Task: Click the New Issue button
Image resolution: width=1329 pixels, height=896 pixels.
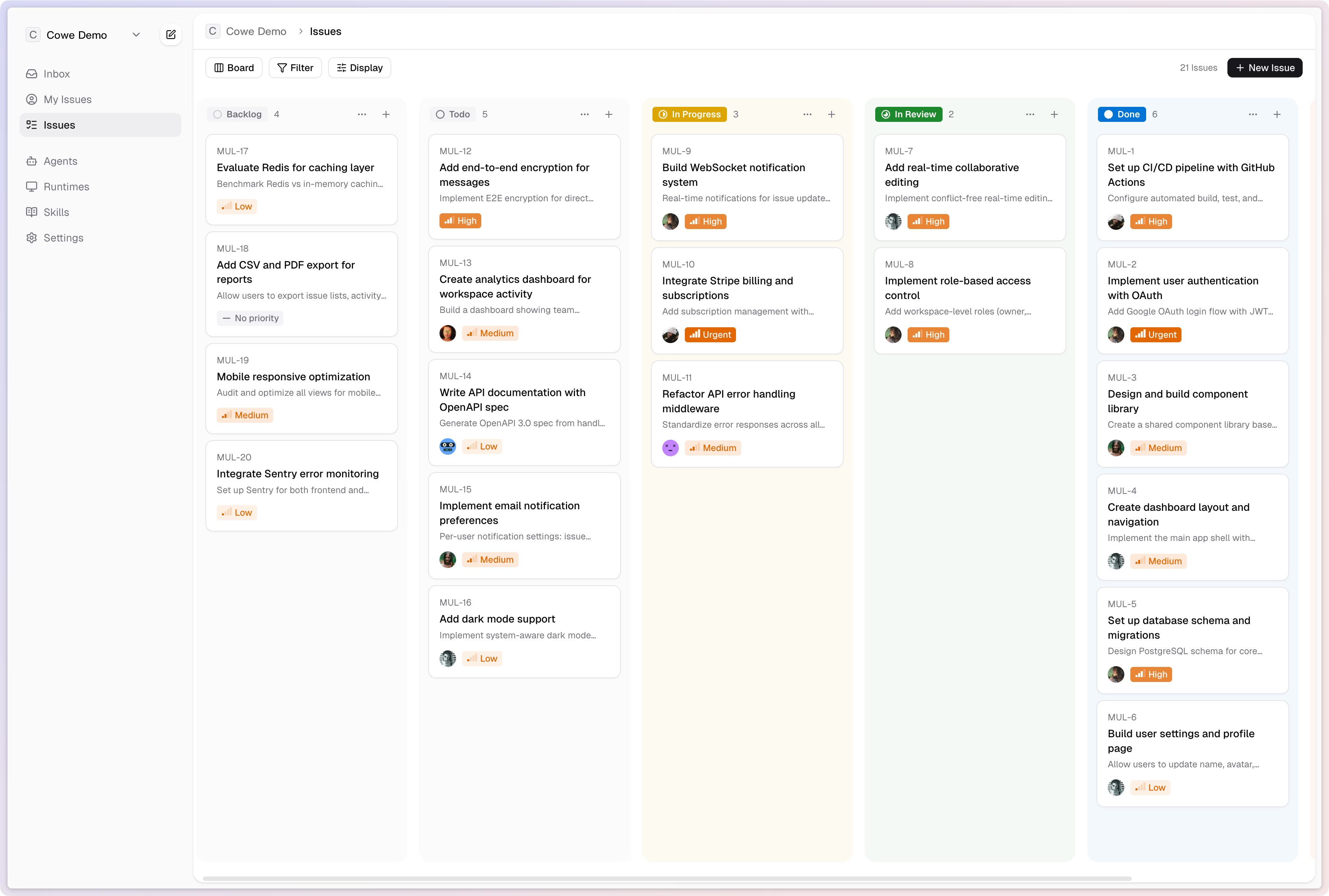Action: click(x=1264, y=67)
